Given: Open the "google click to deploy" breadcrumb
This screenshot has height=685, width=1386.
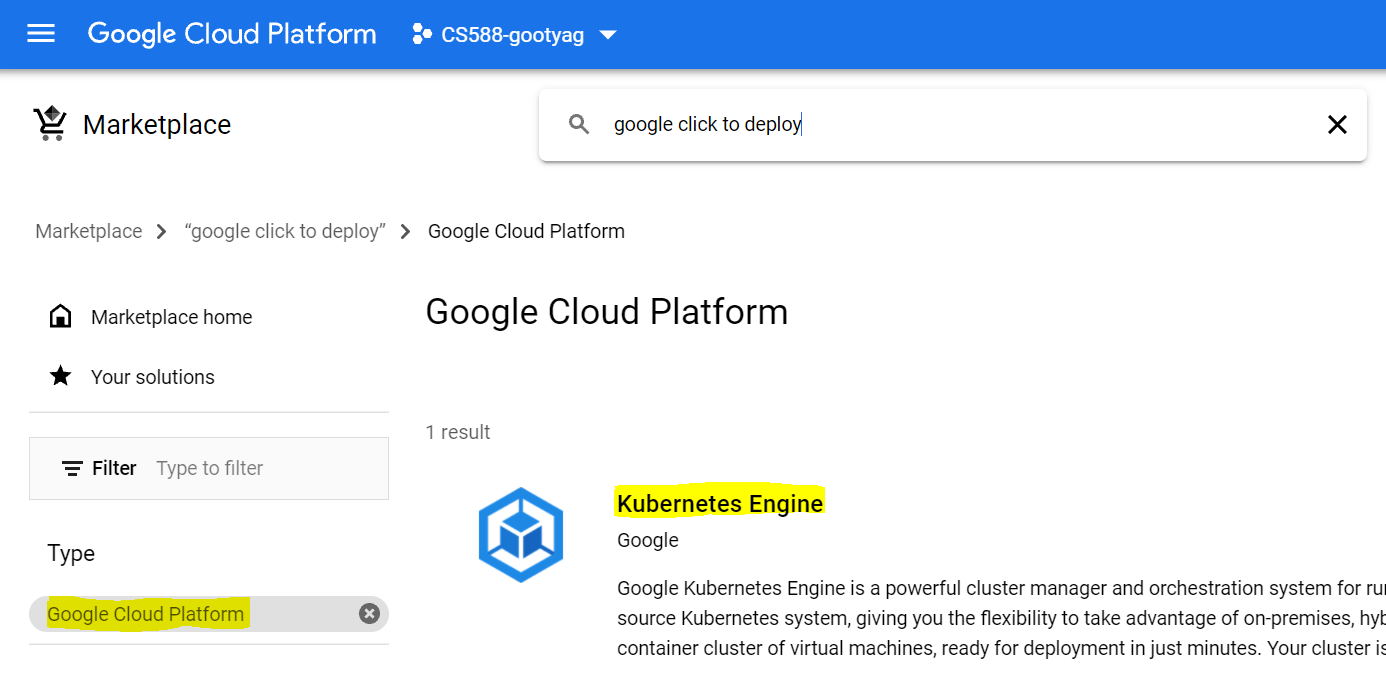Looking at the screenshot, I should [x=285, y=231].
